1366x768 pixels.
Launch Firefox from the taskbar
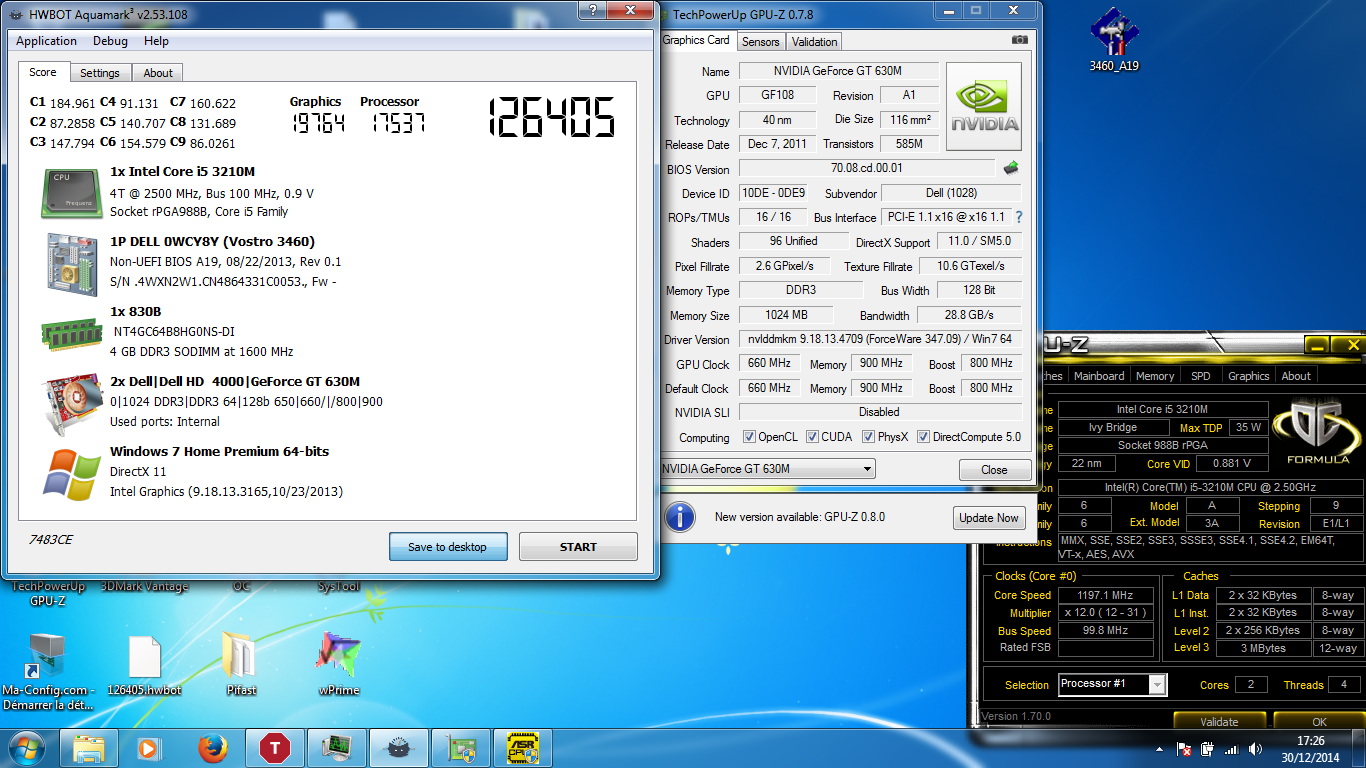coord(211,748)
